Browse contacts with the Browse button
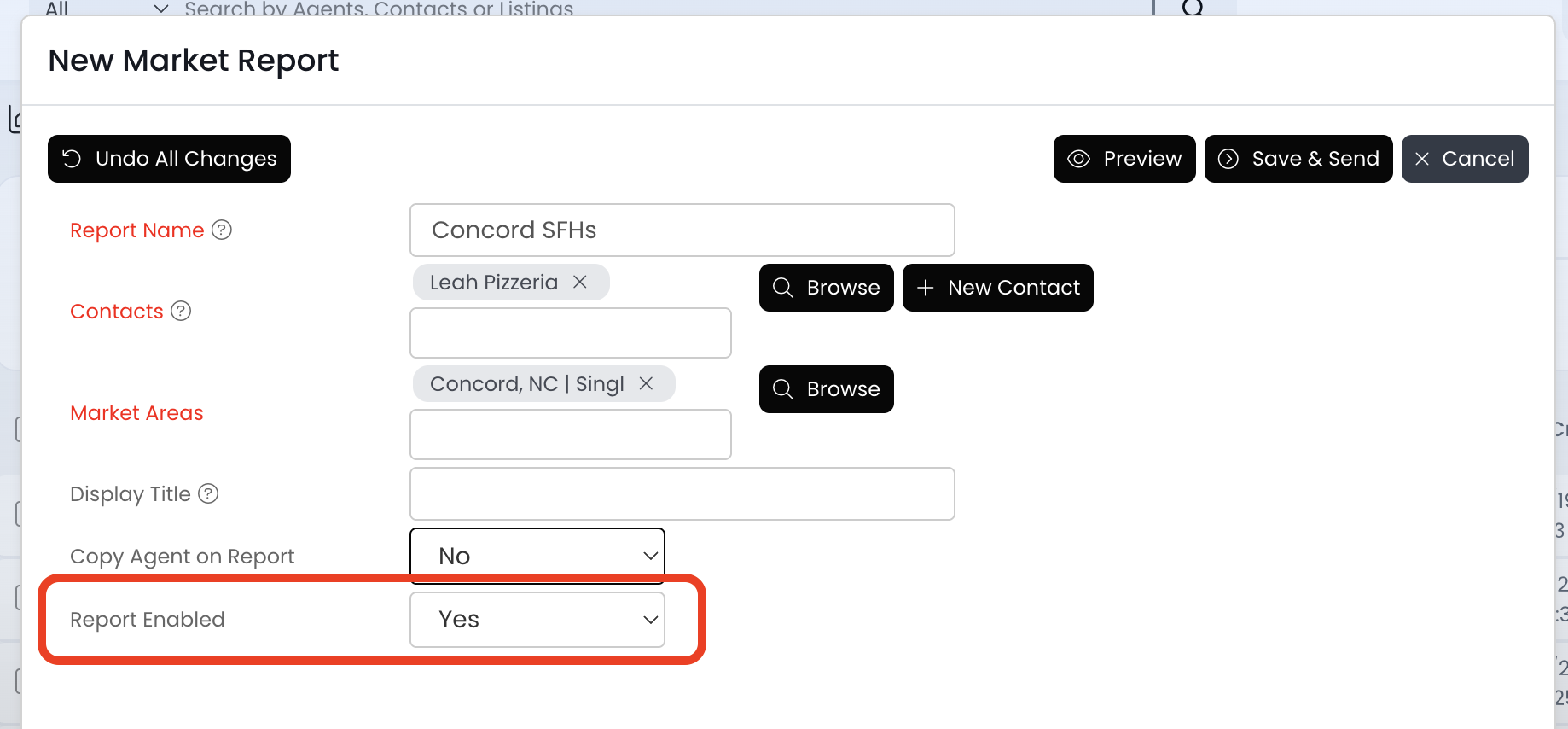Image resolution: width=1568 pixels, height=729 pixels. [x=826, y=288]
